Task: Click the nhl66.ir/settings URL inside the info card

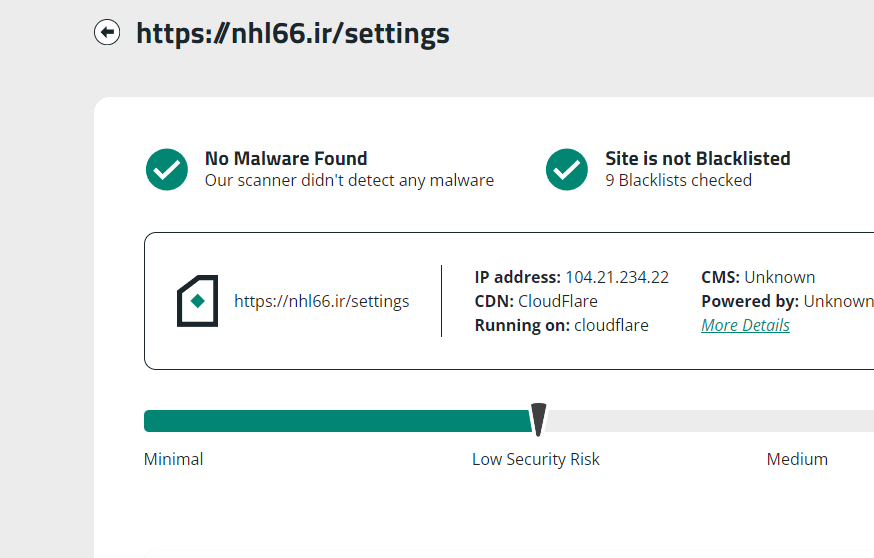Action: pos(321,301)
